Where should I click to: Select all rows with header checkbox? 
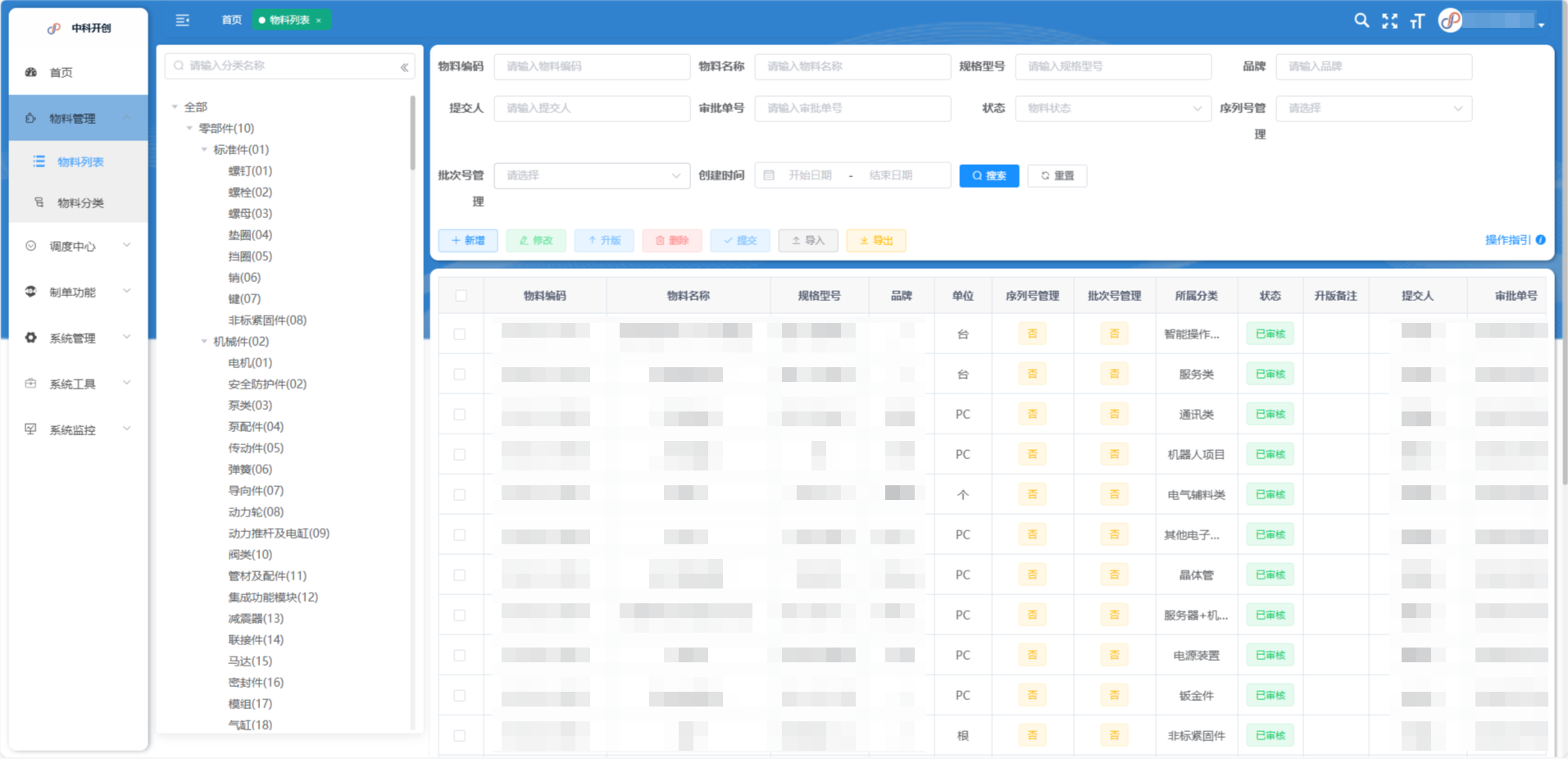pos(461,296)
